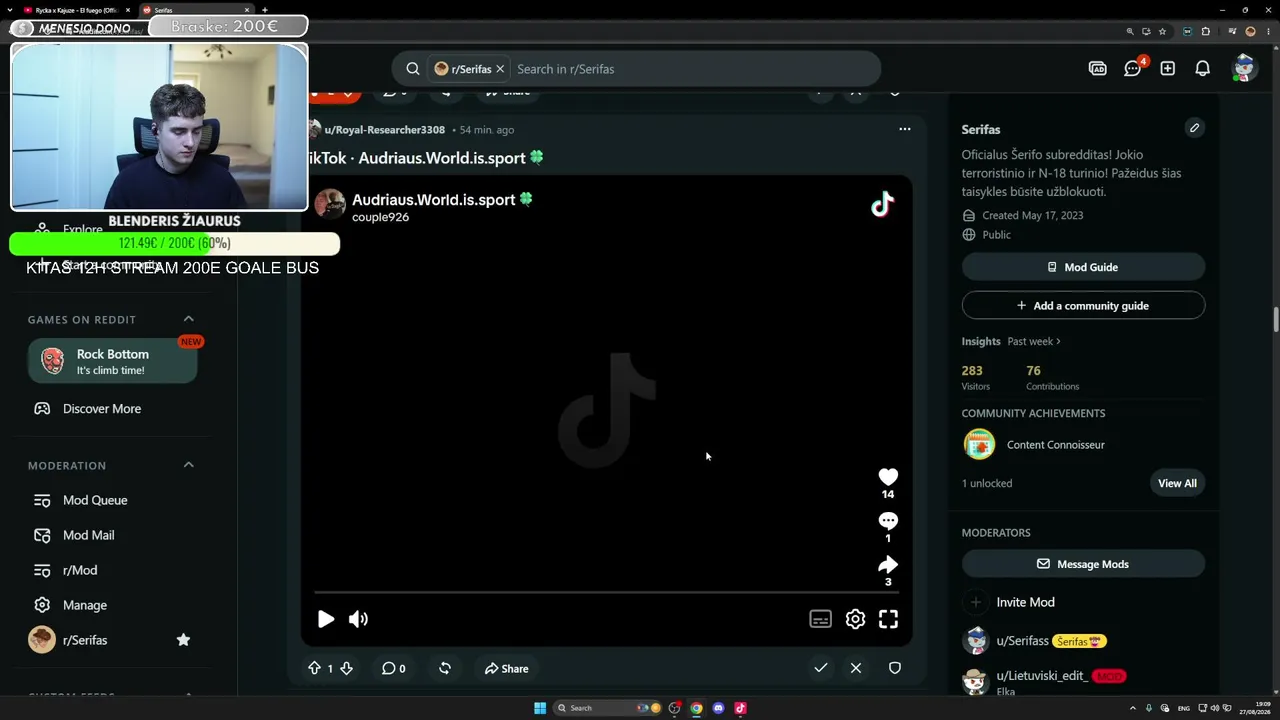Open the Reddit advertise AD icon
Screen dimensions: 1280x720
[x=1097, y=69]
